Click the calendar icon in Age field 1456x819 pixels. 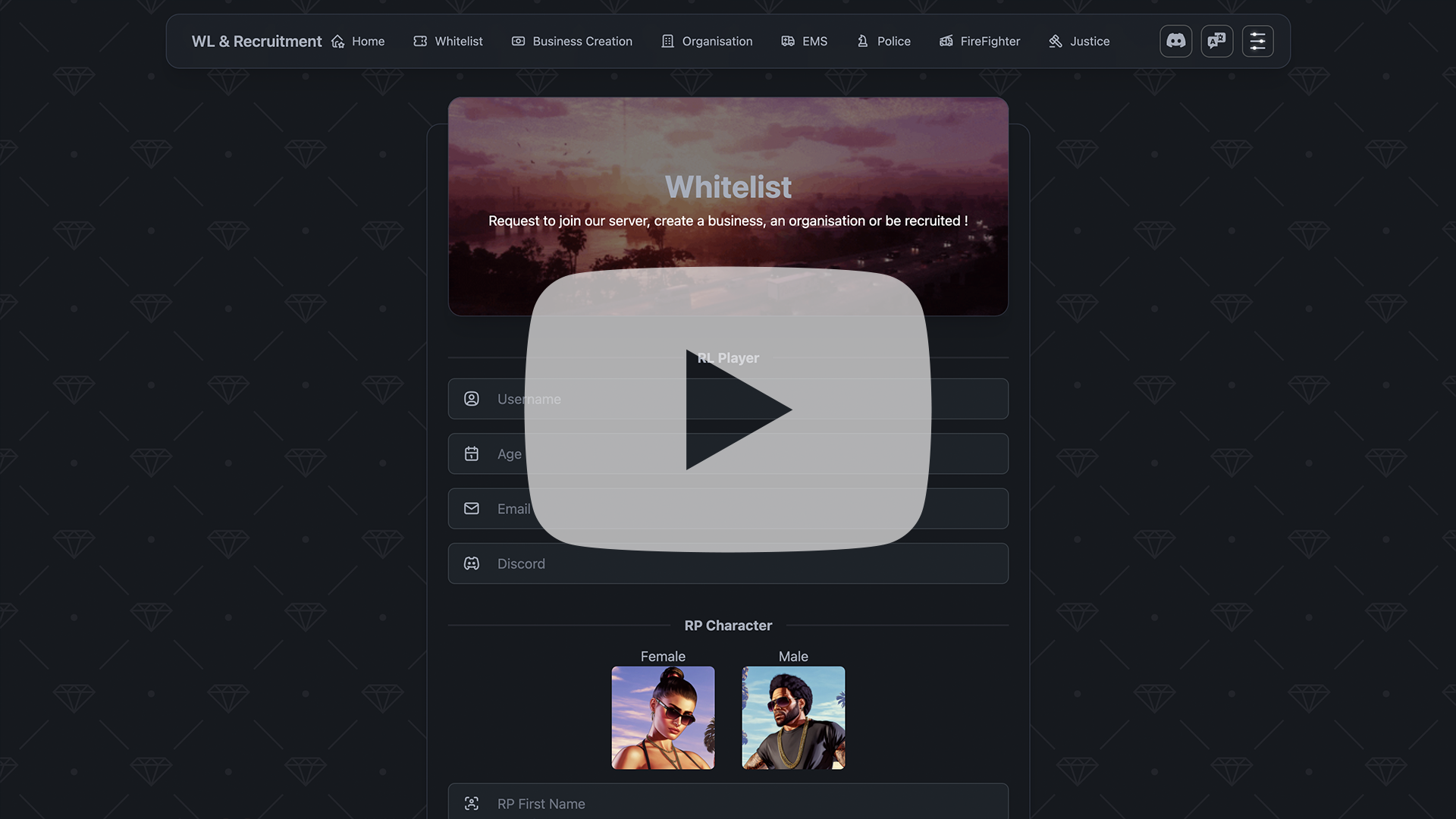(x=472, y=453)
